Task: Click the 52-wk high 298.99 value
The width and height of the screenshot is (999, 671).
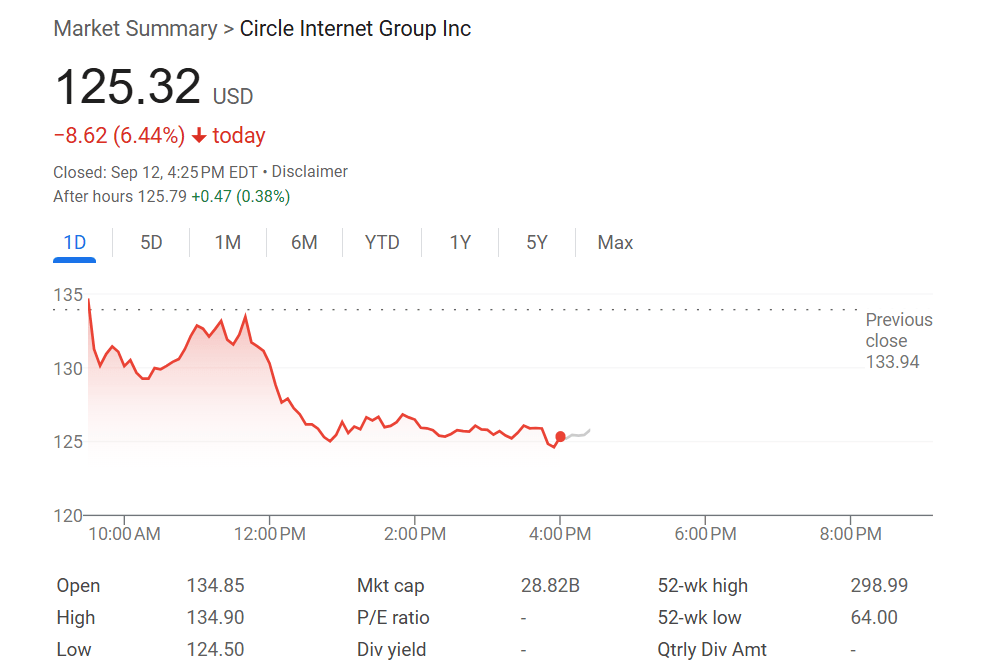Action: [x=879, y=586]
